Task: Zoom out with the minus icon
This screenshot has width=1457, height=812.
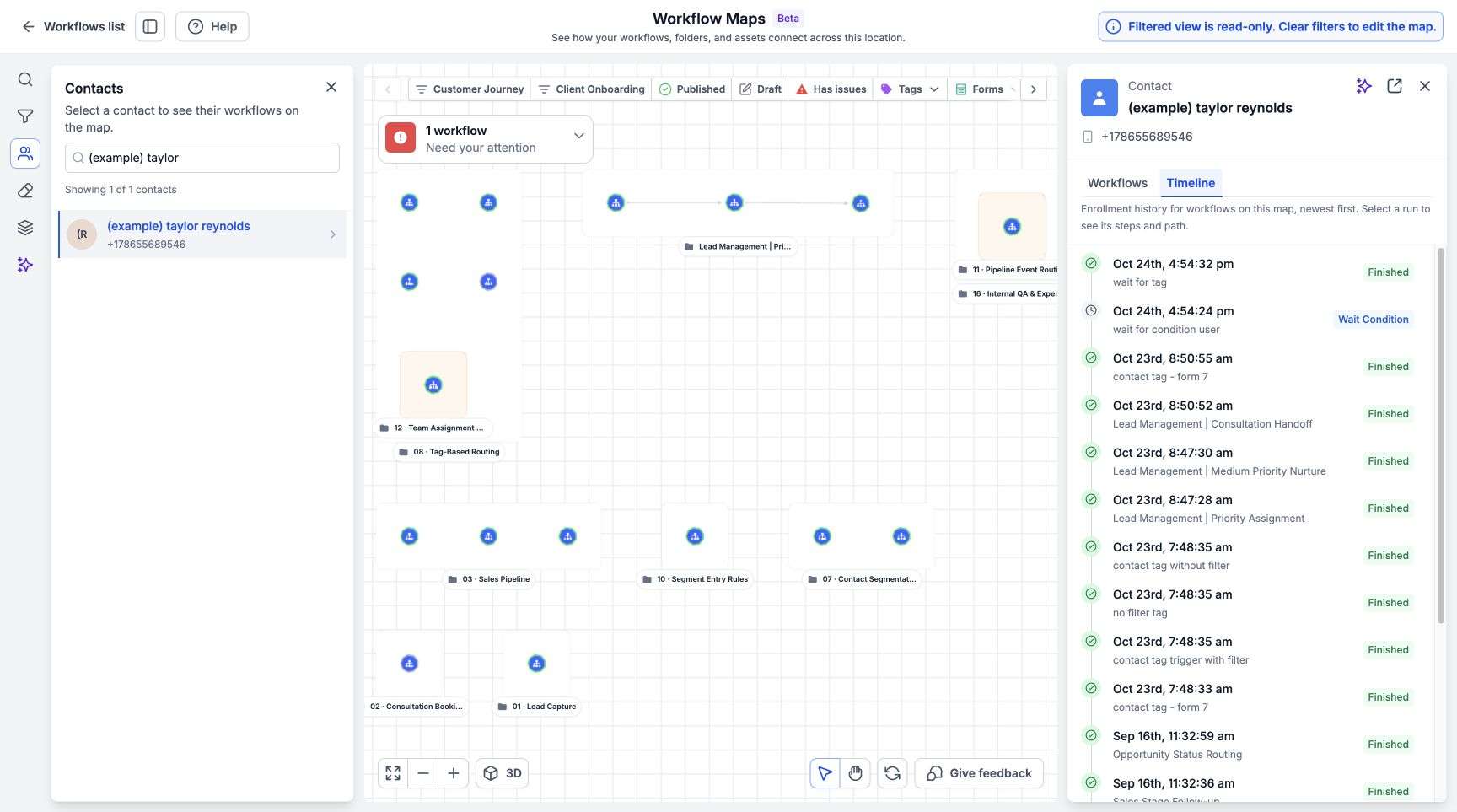Action: (x=423, y=773)
